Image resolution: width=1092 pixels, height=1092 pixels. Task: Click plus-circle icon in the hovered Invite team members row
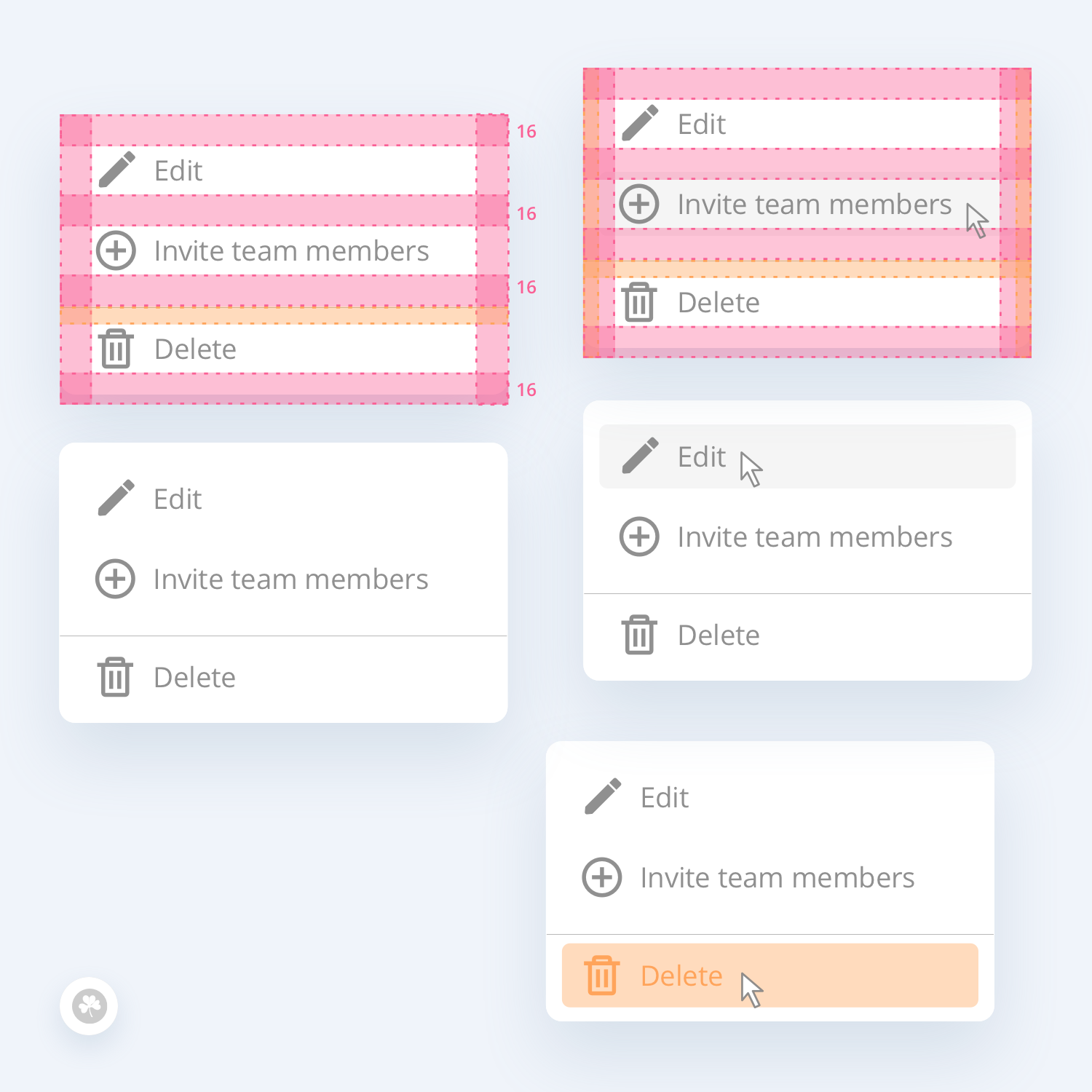click(x=639, y=204)
